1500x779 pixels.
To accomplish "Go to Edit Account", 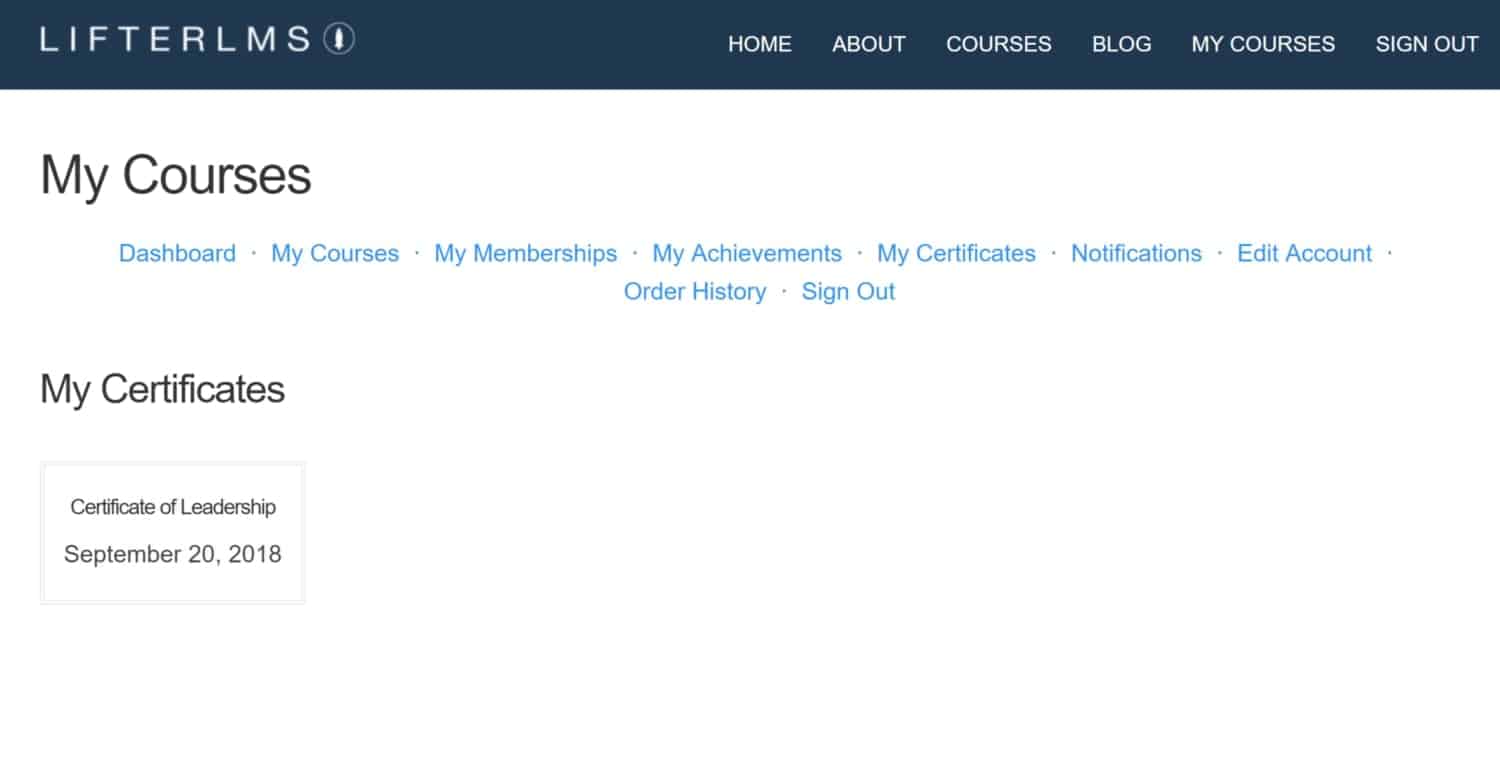I will pyautogui.click(x=1304, y=254).
